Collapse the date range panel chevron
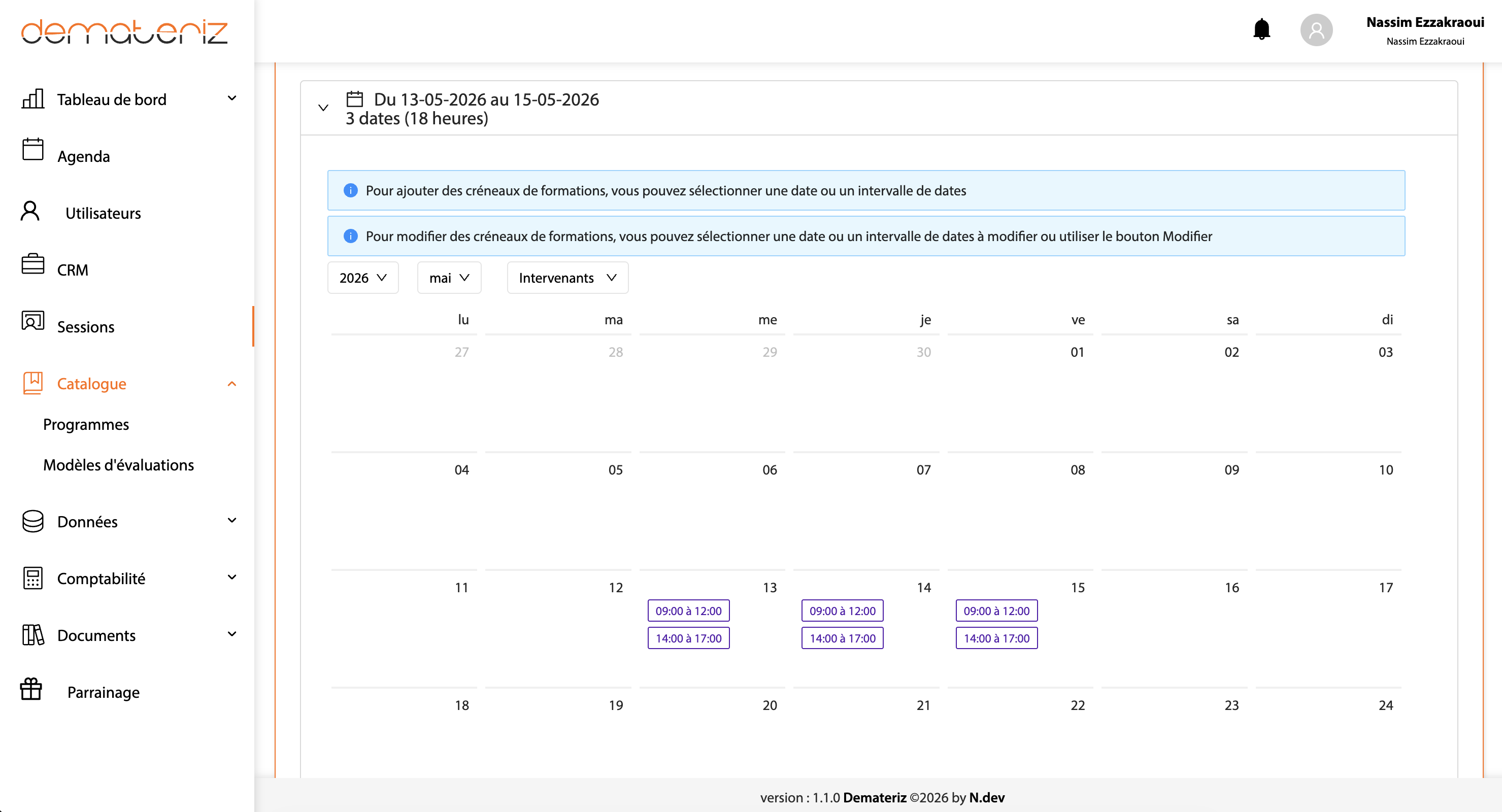Image resolution: width=1502 pixels, height=812 pixels. point(323,108)
